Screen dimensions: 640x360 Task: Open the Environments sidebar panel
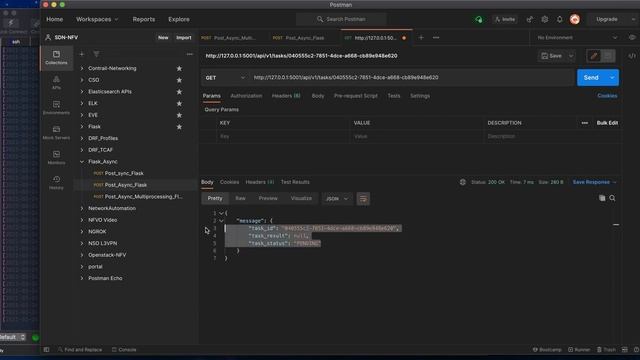coord(56,107)
